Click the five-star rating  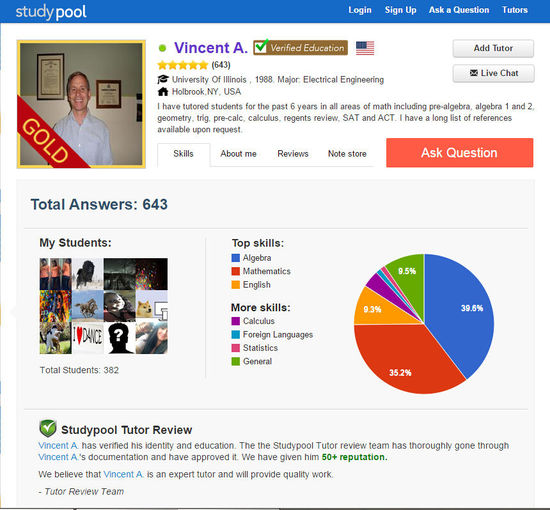(183, 65)
